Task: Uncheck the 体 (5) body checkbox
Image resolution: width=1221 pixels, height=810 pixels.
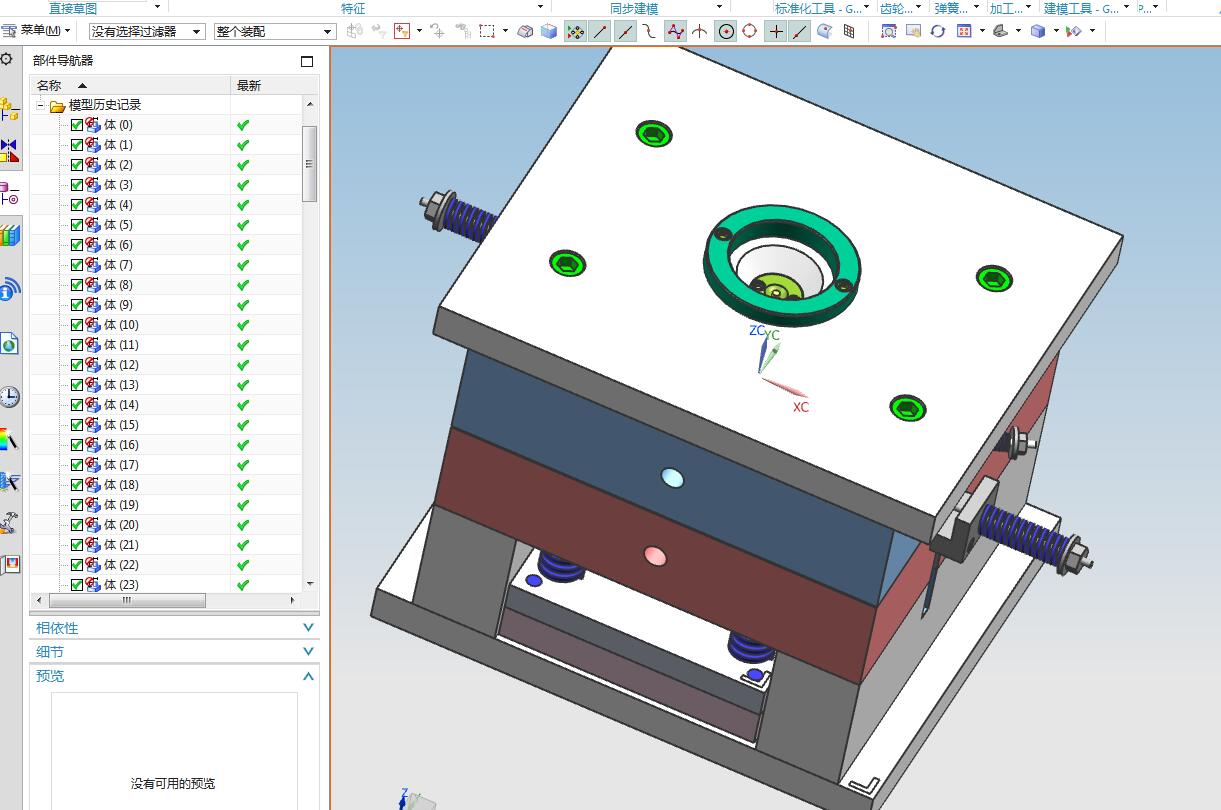Action: [x=77, y=225]
